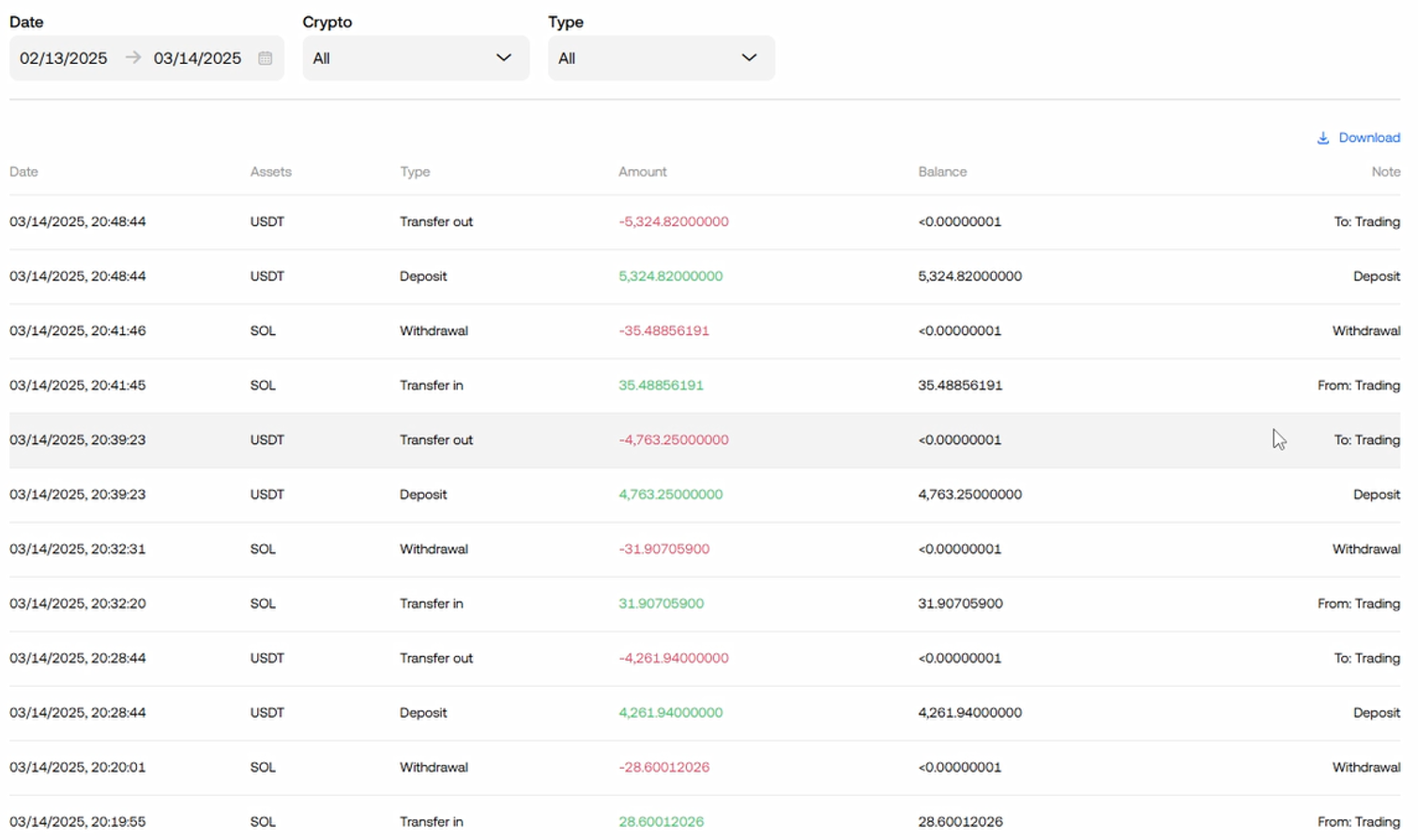Click balance 4,763.25000000
The width and height of the screenshot is (1418, 840).
point(969,494)
